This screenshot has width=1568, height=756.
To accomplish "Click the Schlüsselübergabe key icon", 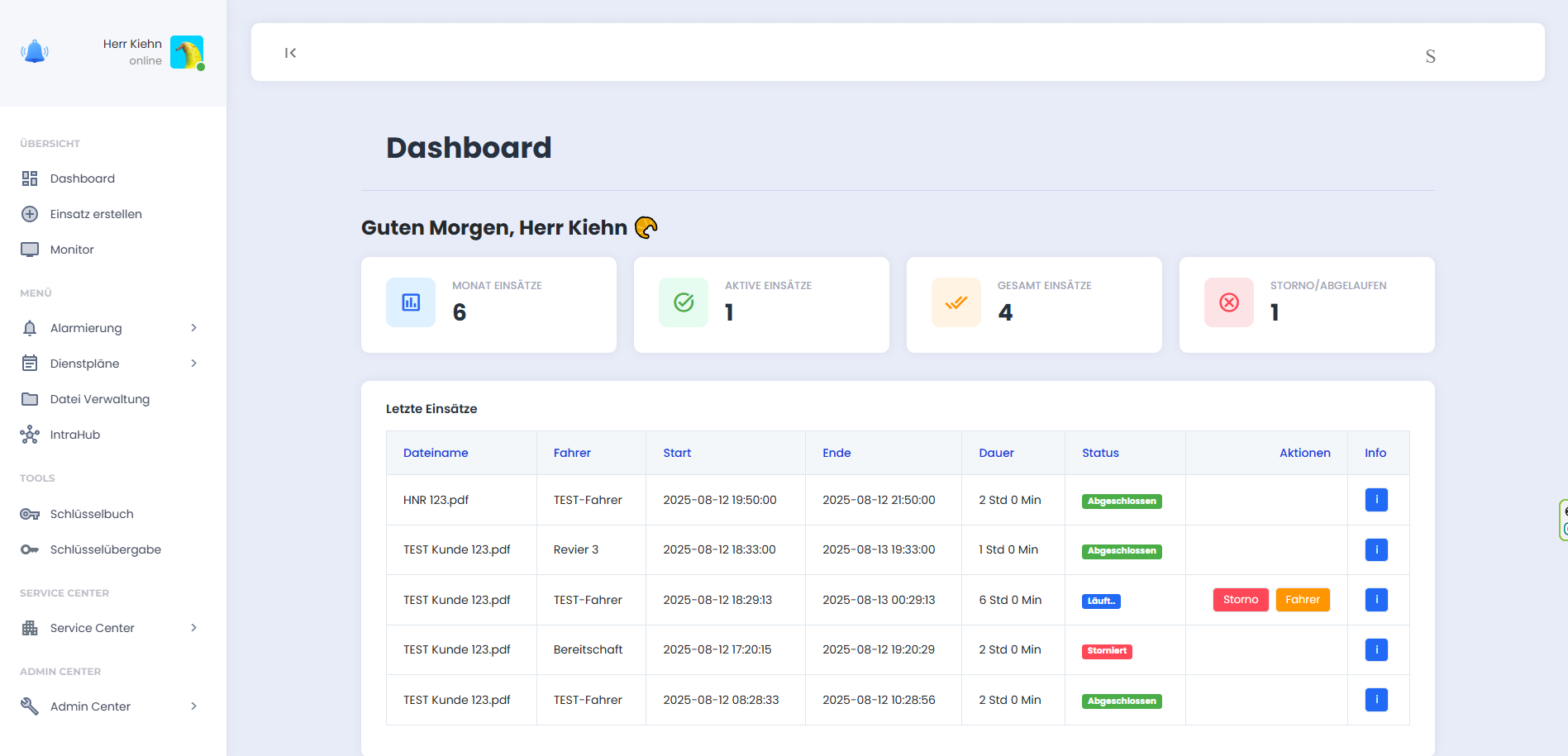I will (x=30, y=549).
